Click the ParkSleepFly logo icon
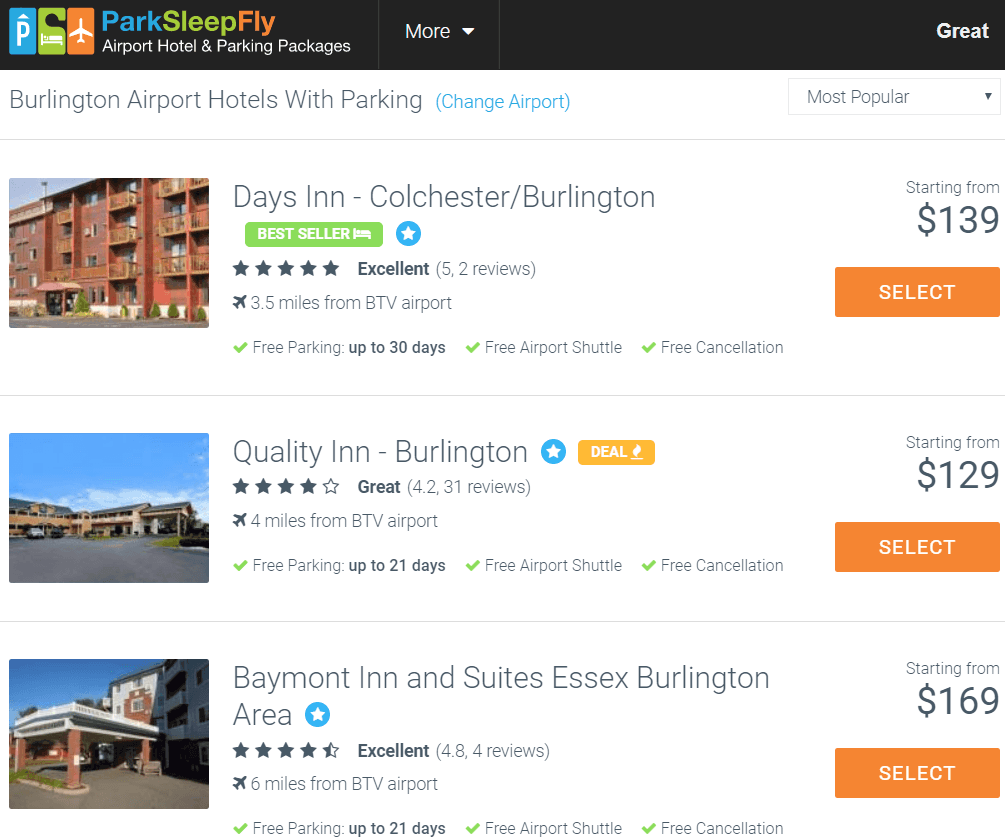This screenshot has width=1005, height=840. point(51,31)
